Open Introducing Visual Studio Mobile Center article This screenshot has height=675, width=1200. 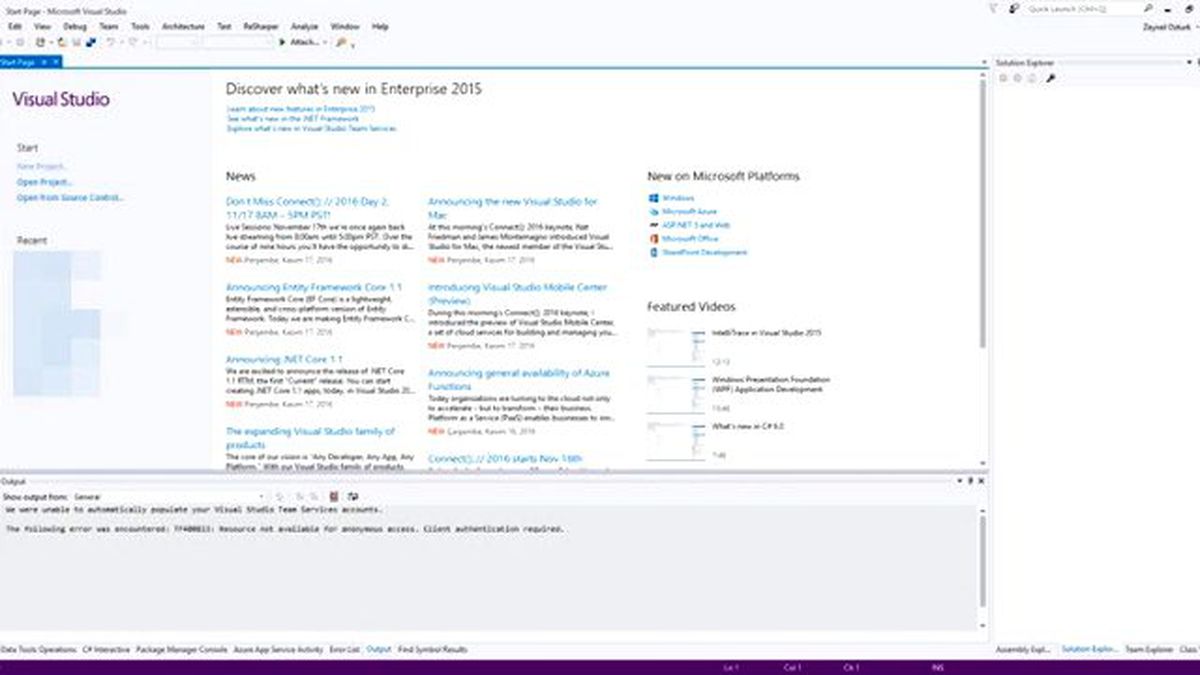tap(517, 294)
